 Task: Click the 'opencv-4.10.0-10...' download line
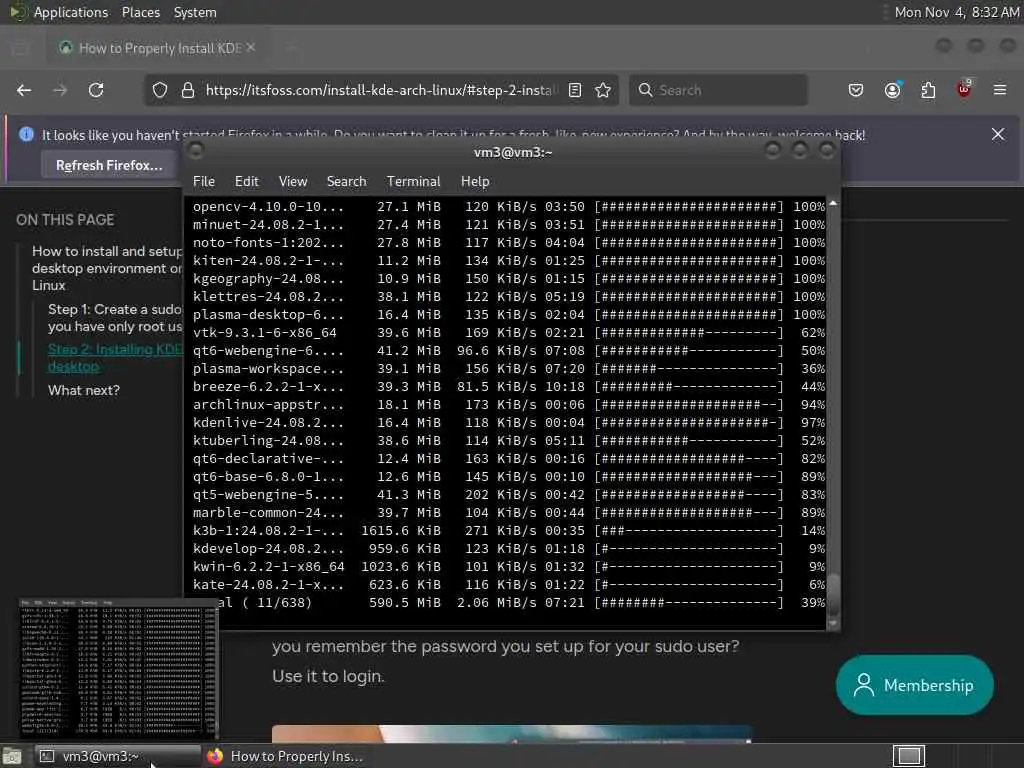pos(509,206)
